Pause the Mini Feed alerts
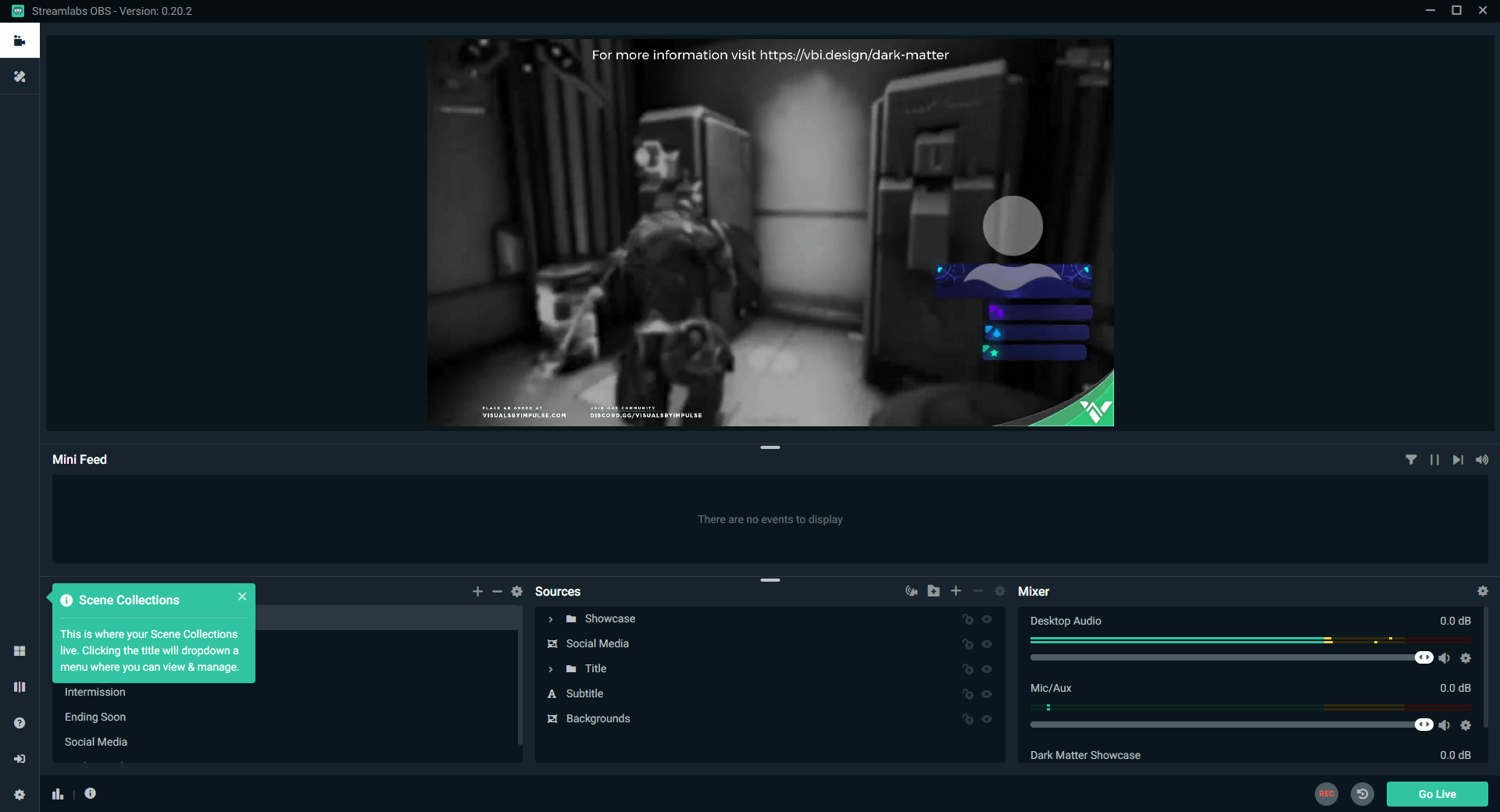The height and width of the screenshot is (812, 1500). tap(1435, 460)
